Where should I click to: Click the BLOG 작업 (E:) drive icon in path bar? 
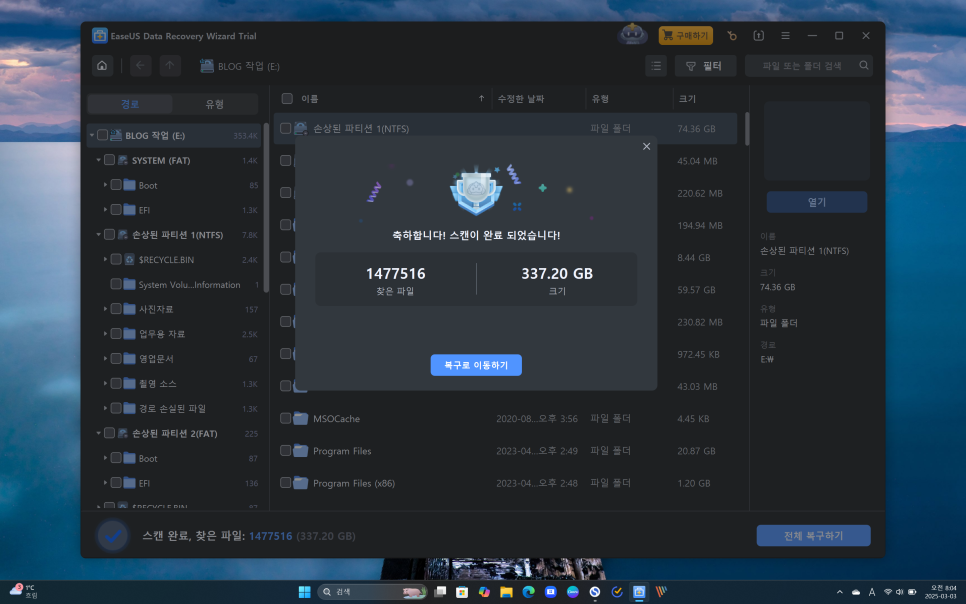(x=207, y=66)
